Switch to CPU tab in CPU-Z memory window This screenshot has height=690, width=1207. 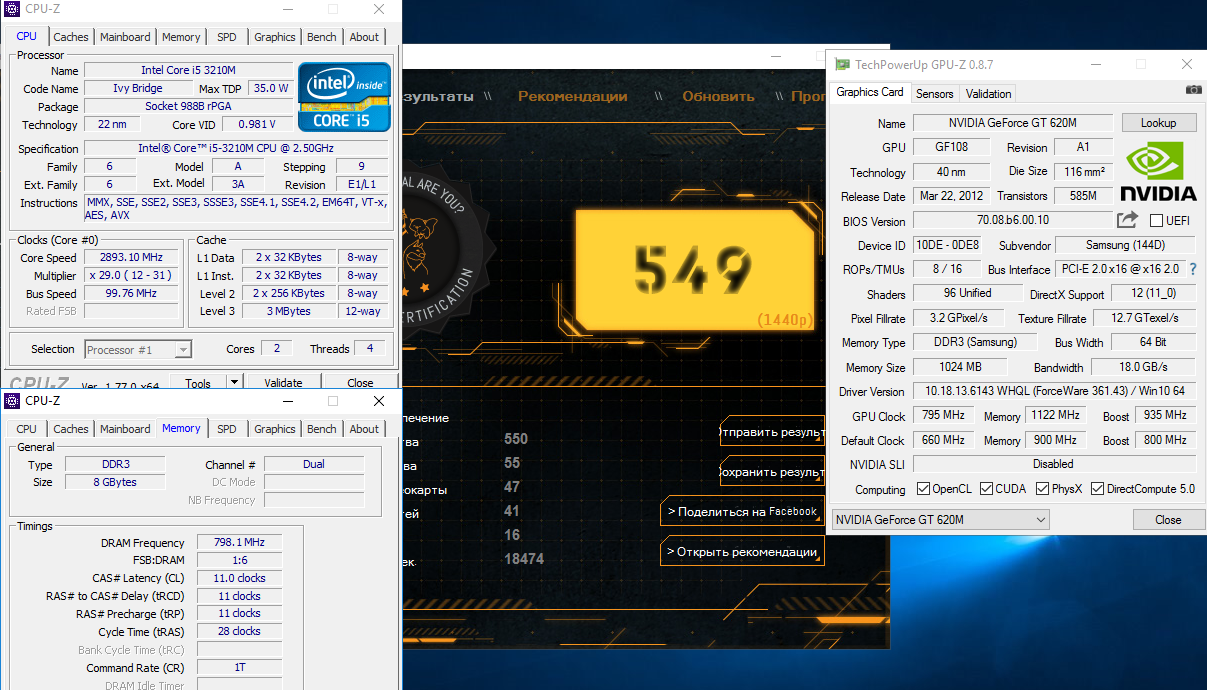tap(27, 429)
